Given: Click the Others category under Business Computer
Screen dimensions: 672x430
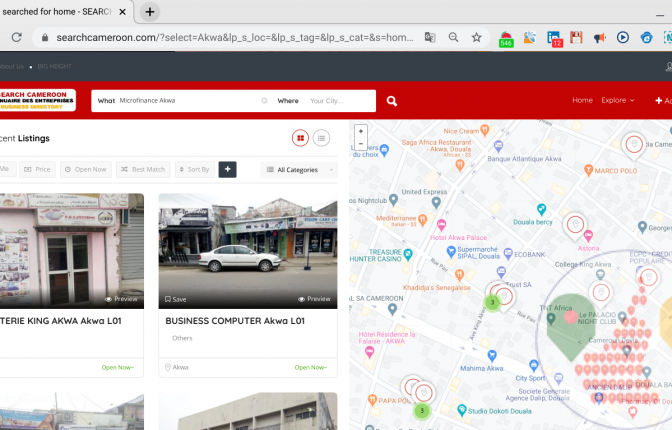Looking at the screenshot, I should pos(182,338).
